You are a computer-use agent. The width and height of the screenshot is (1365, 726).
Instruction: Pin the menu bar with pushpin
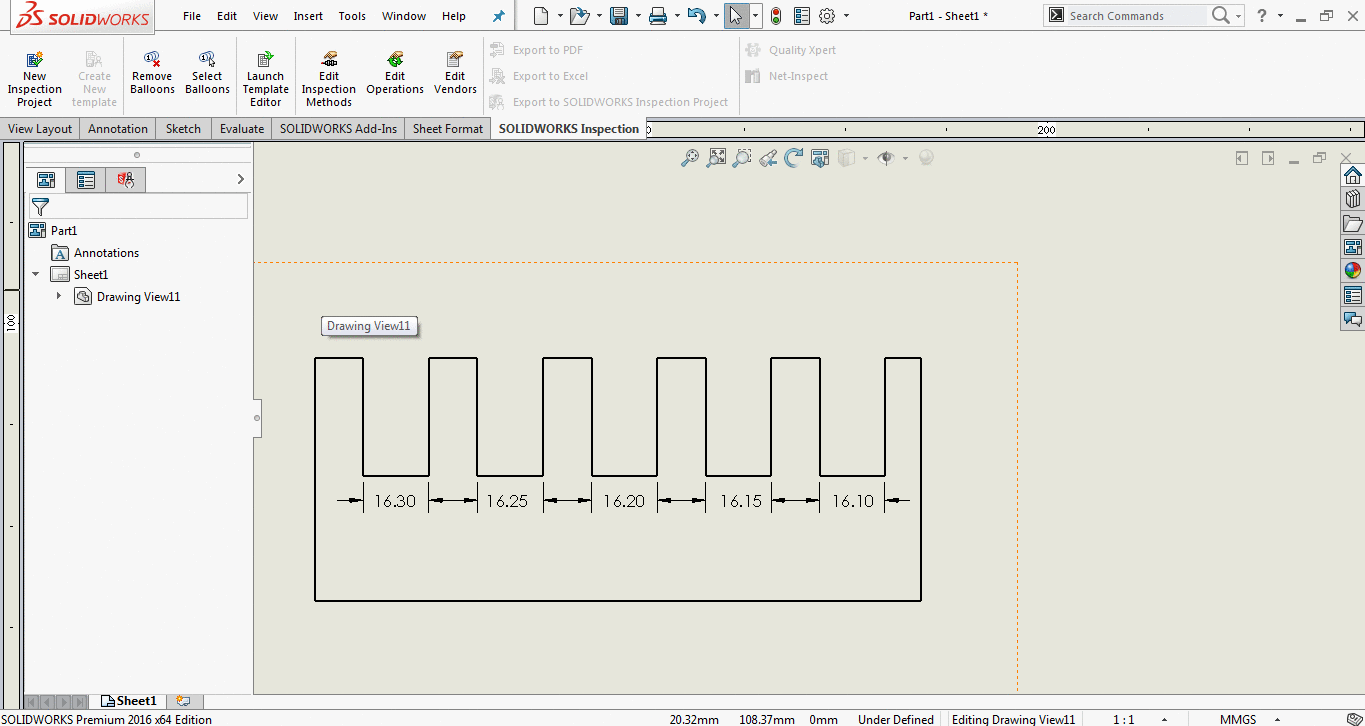point(499,16)
